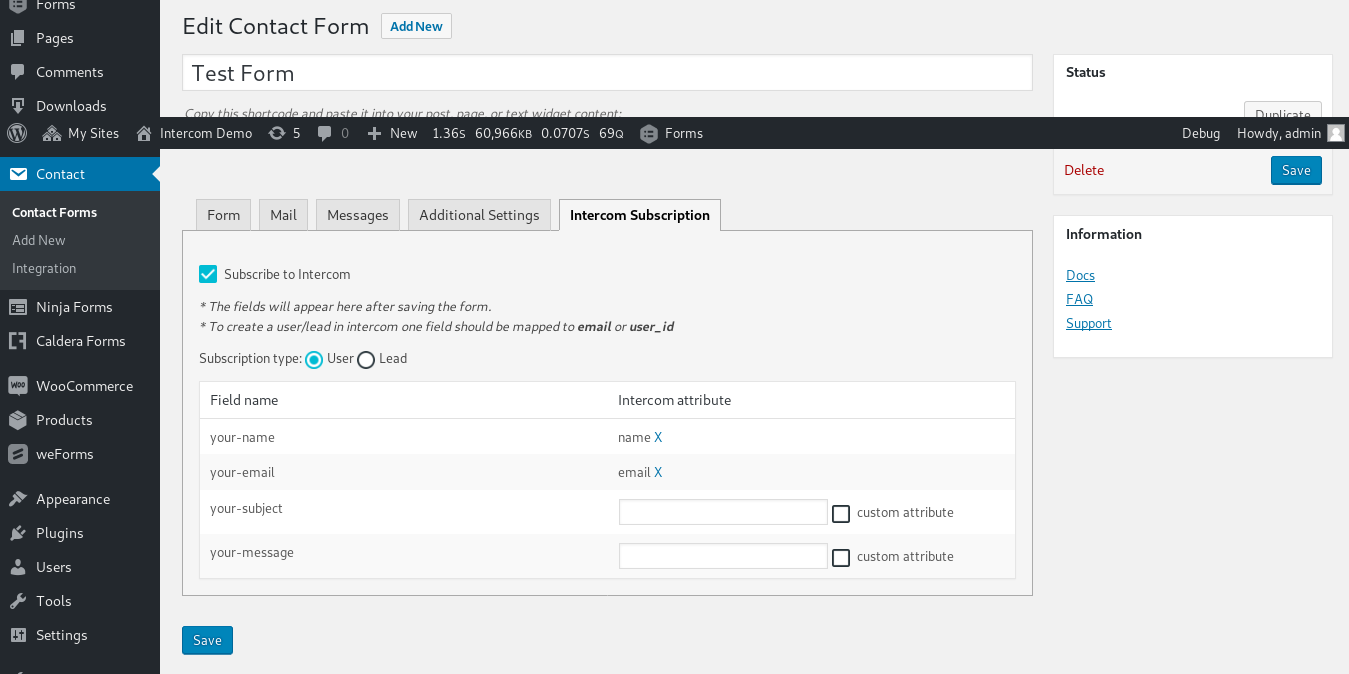The height and width of the screenshot is (674, 1349).
Task: Click the Forms icon in admin bar
Action: tap(649, 133)
